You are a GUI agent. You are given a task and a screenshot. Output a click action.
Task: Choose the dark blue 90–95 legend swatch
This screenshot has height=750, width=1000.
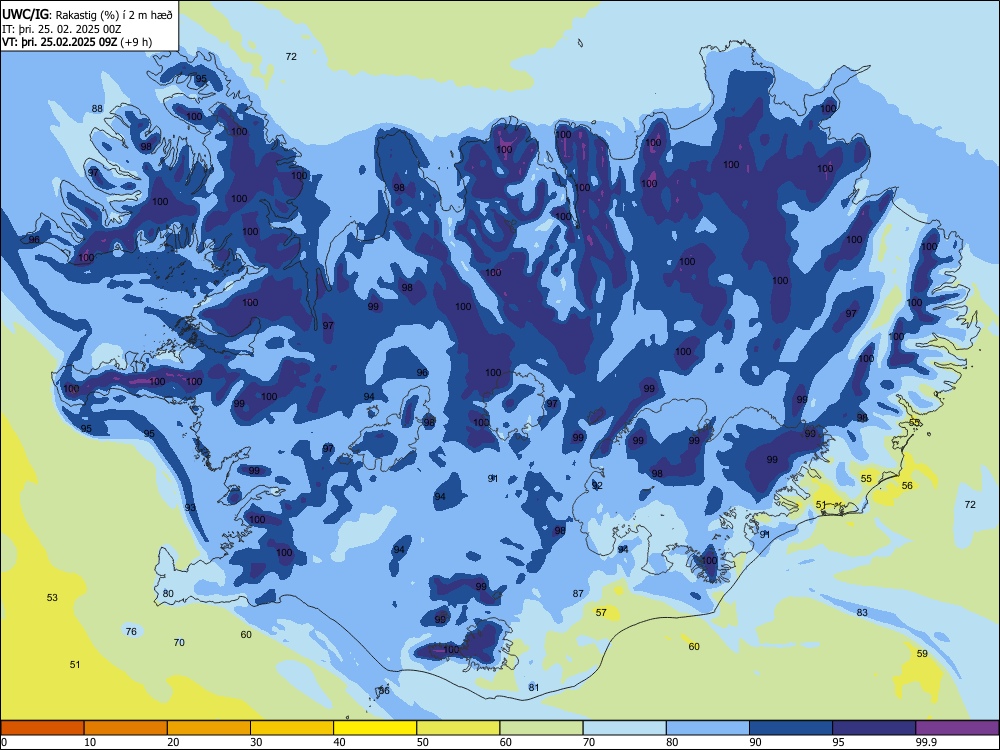coord(791,728)
